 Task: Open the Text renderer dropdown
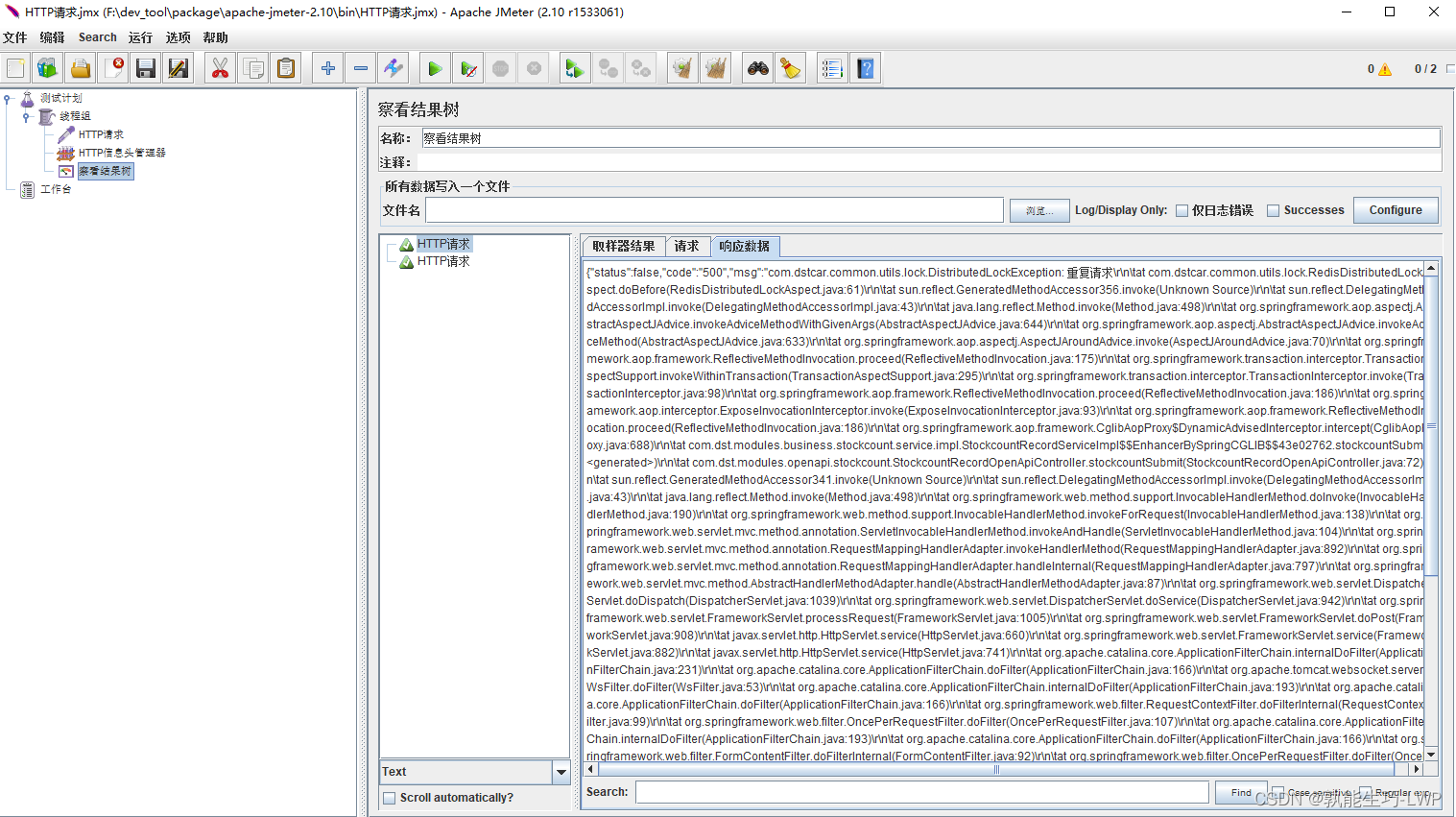click(561, 772)
